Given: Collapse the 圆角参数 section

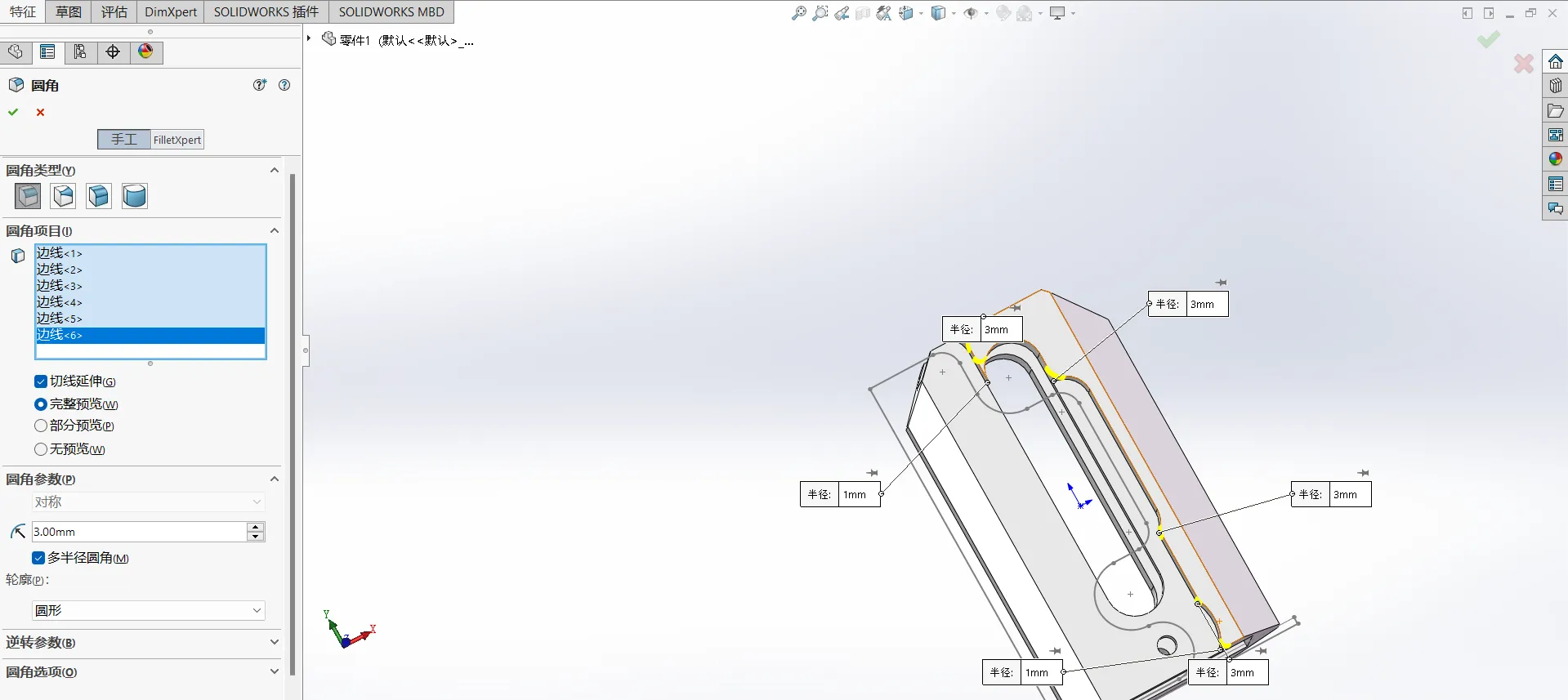Looking at the screenshot, I should 275,479.
